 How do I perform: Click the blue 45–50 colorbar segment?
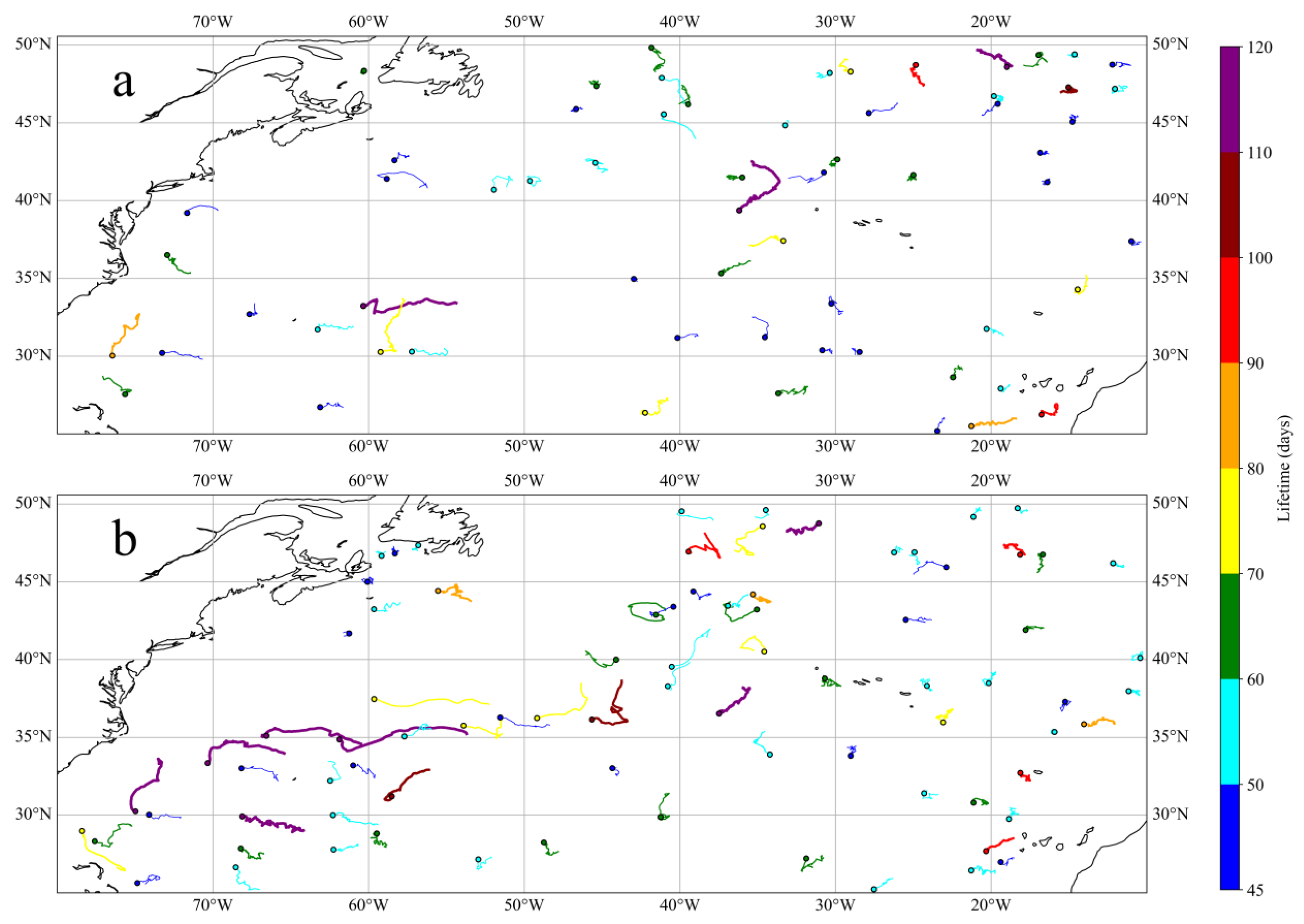(x=1229, y=836)
